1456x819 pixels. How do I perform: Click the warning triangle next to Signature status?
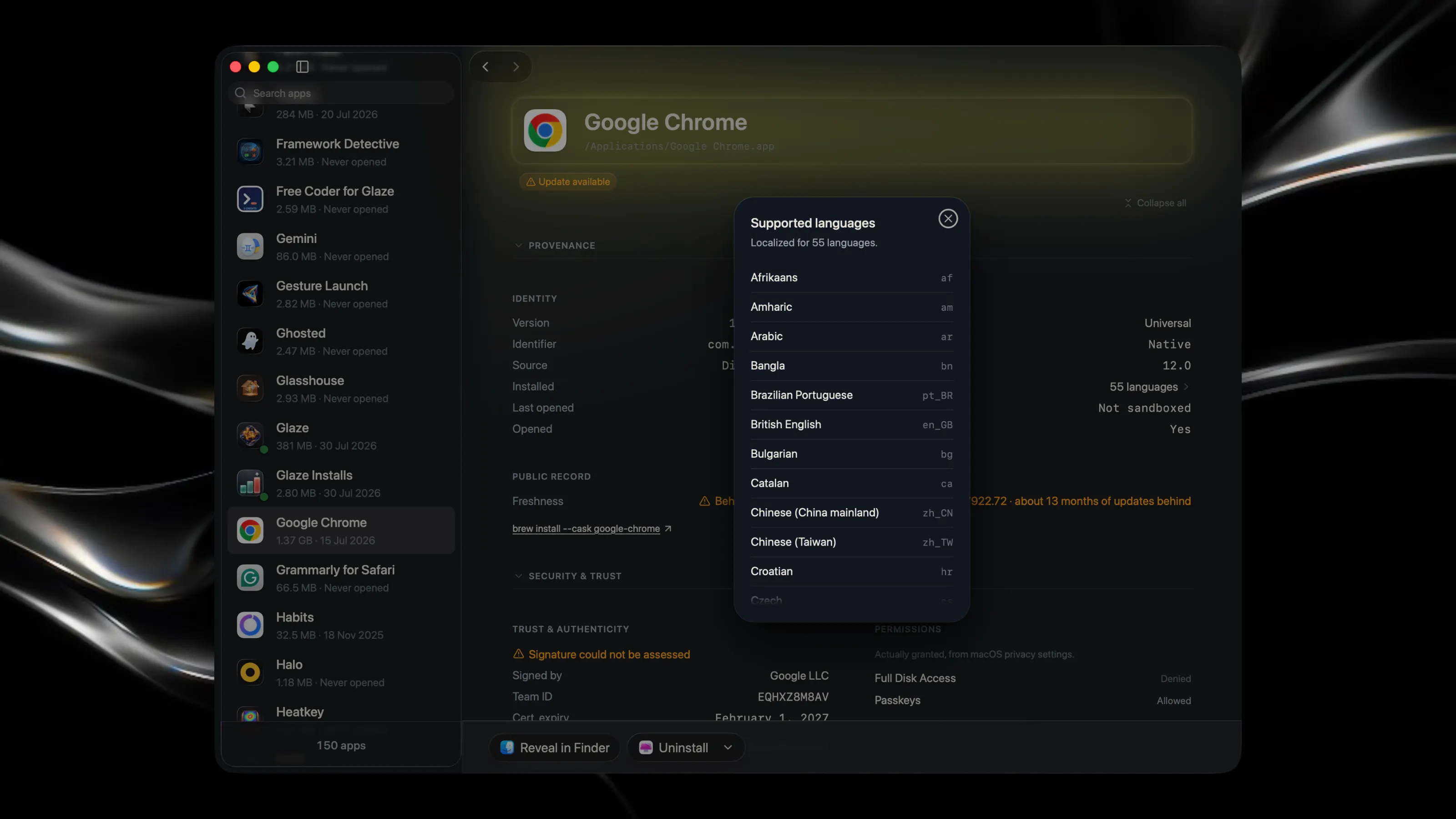(x=518, y=654)
